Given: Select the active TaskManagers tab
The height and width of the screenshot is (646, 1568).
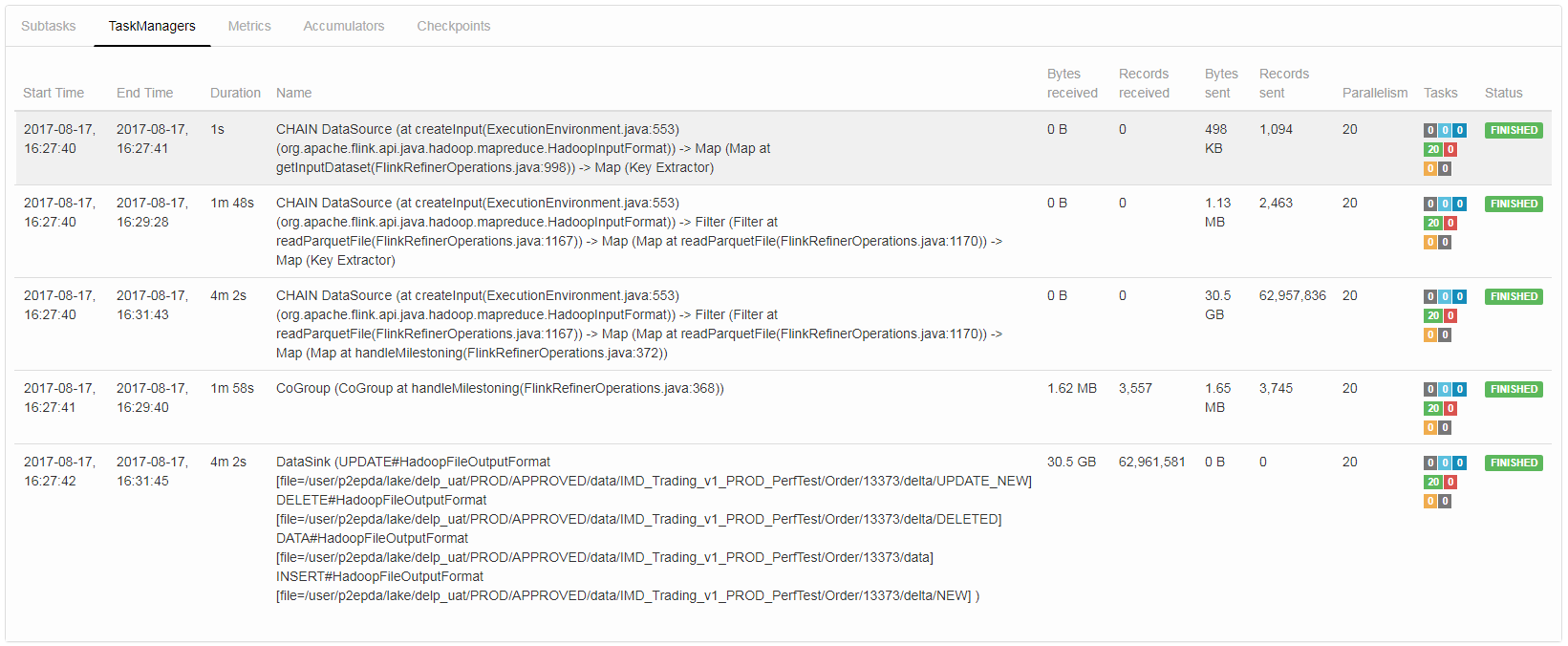Looking at the screenshot, I should pos(152,26).
